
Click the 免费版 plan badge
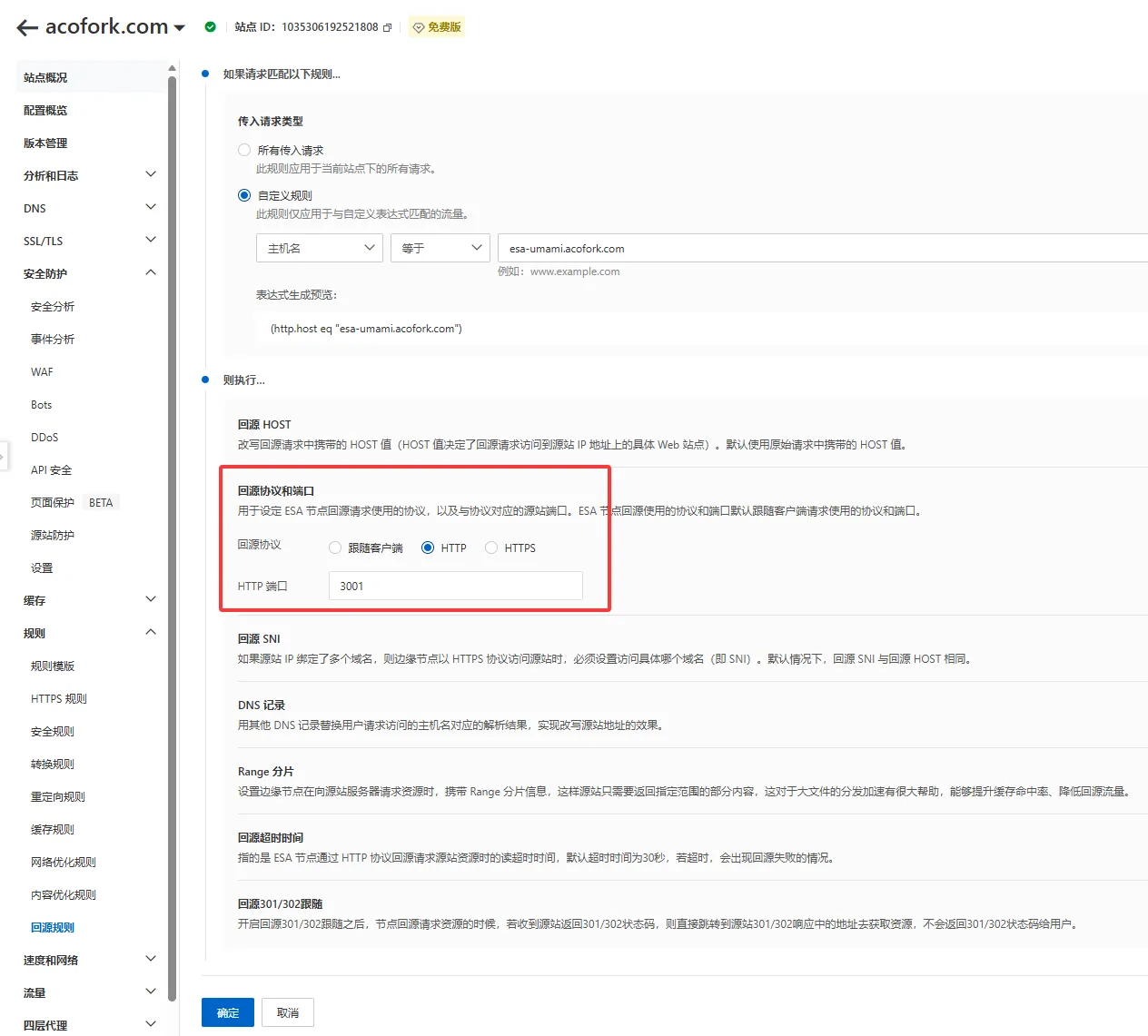coord(437,27)
